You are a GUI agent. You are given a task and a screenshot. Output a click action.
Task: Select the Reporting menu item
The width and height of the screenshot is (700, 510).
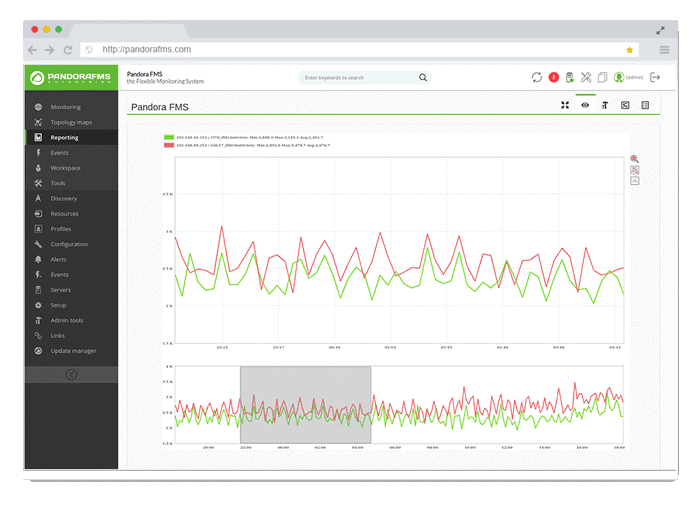point(64,138)
